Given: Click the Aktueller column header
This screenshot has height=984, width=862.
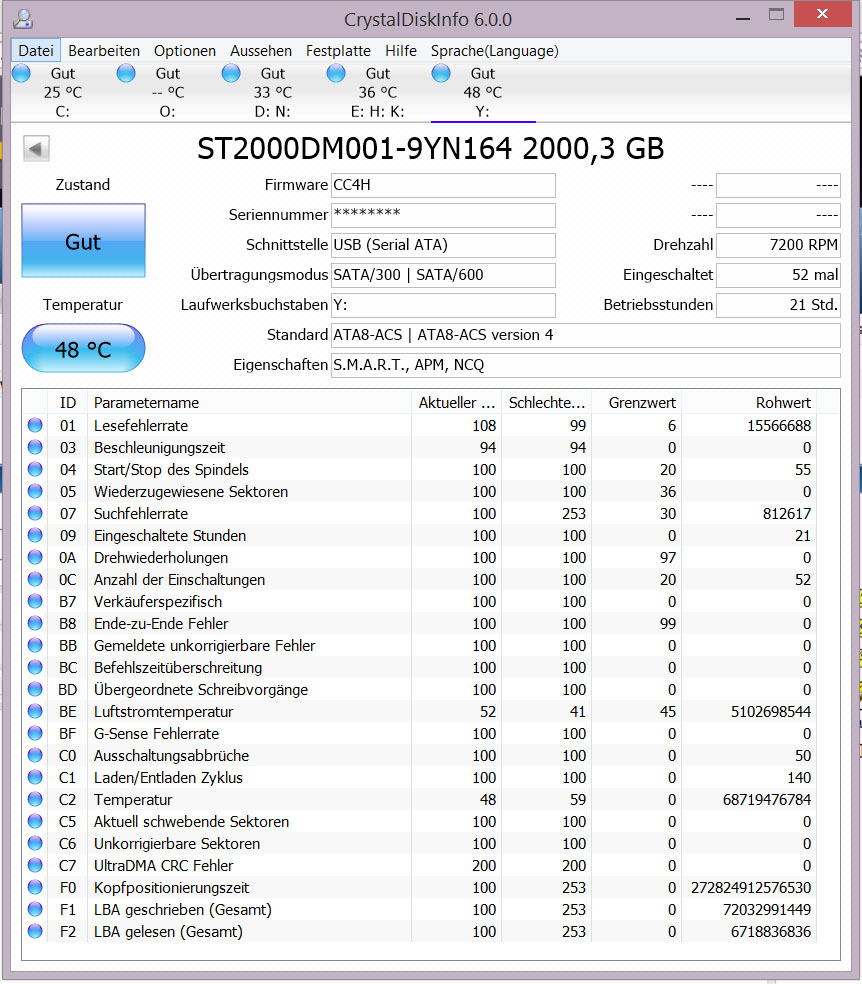Looking at the screenshot, I should pos(457,402).
